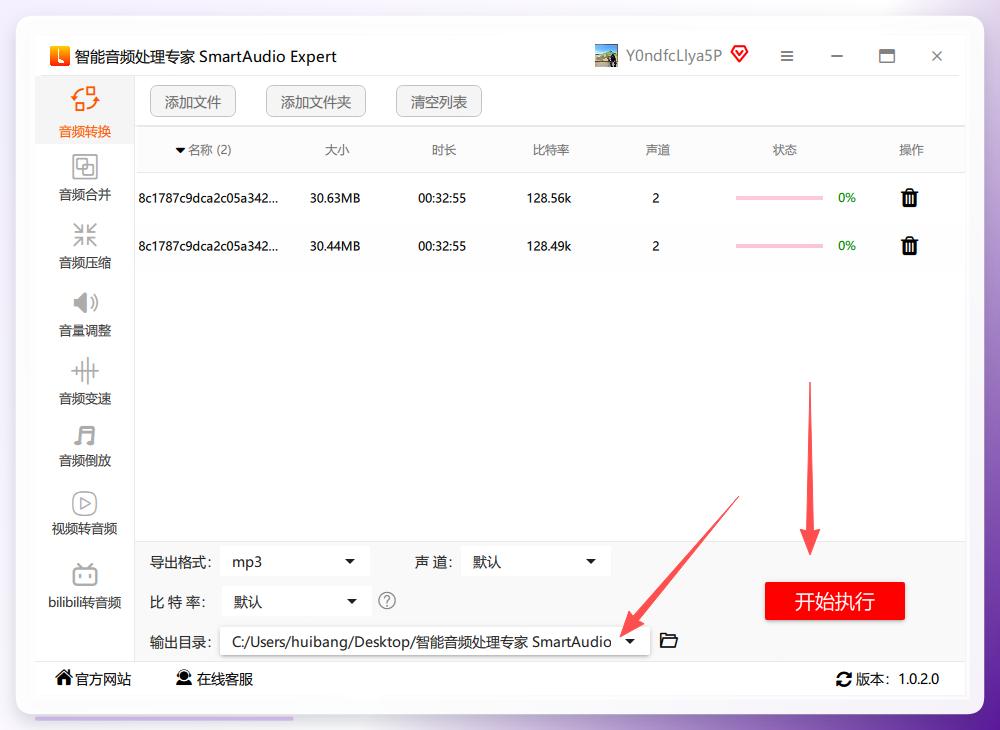
Task: Open the Audio Merge (音频合并) sidebar icon
Action: tap(85, 168)
